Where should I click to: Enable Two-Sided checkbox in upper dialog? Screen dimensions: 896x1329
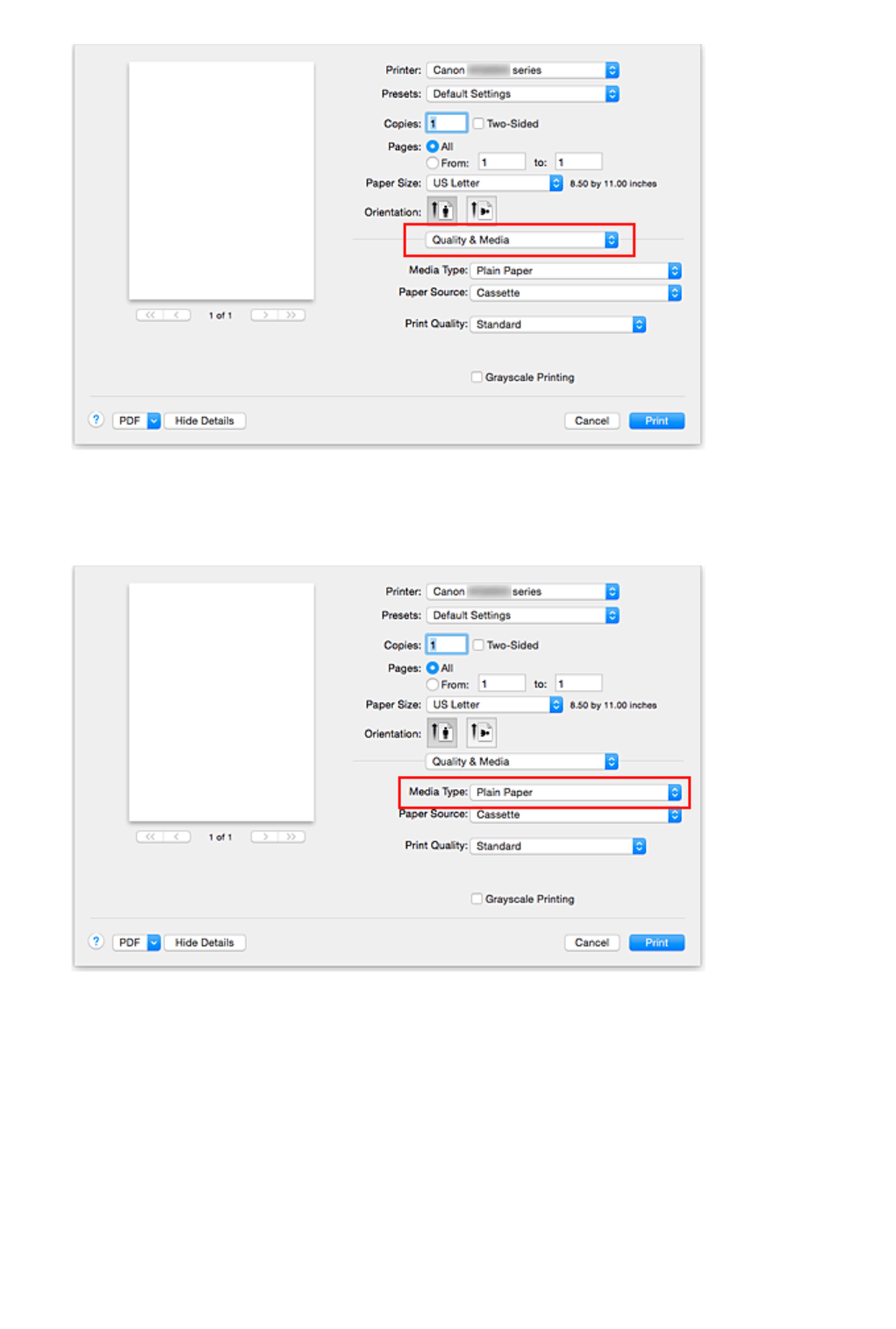click(x=478, y=124)
